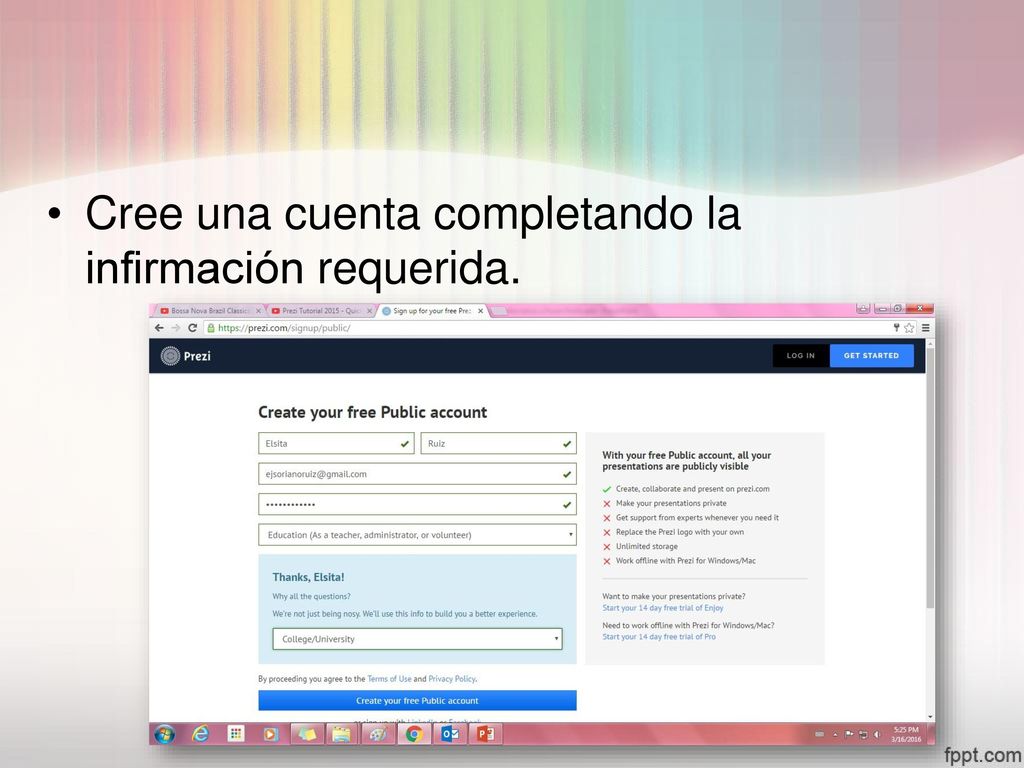This screenshot has width=1024, height=768.
Task: Open the Terms of Use link
Action: point(389,679)
